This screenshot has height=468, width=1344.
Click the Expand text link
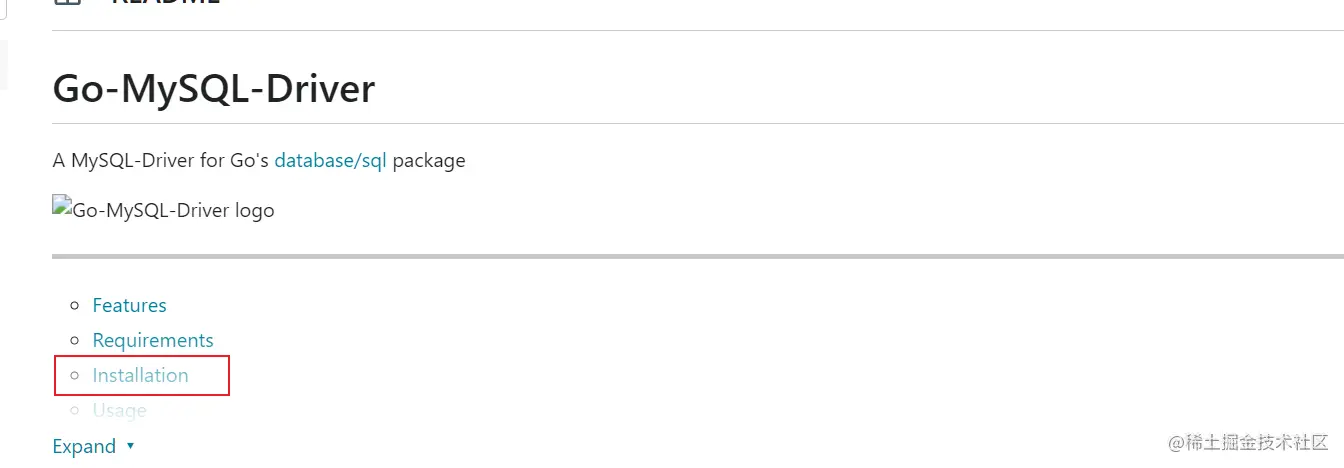[x=84, y=446]
